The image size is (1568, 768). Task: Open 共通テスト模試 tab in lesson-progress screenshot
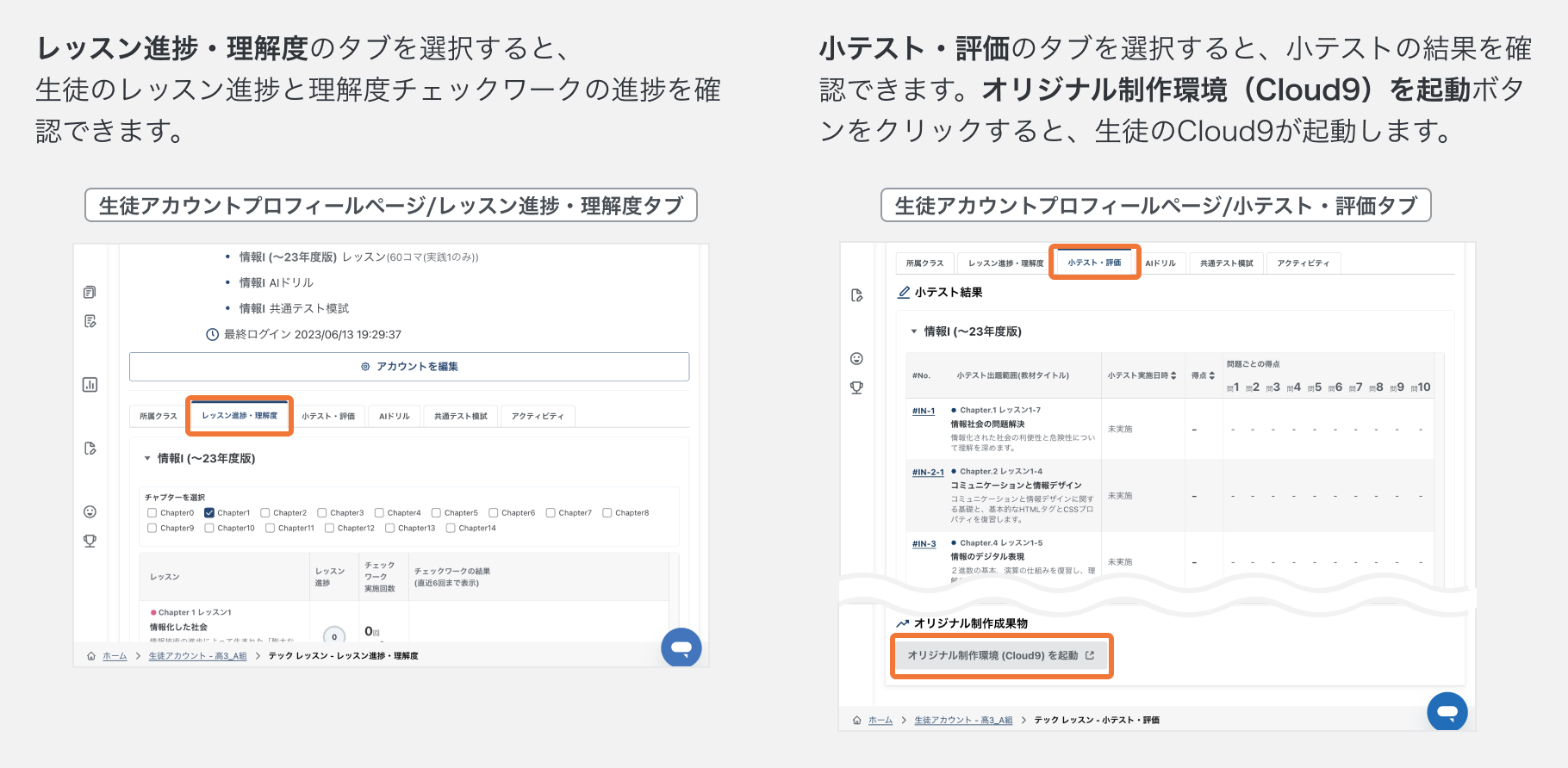(461, 416)
